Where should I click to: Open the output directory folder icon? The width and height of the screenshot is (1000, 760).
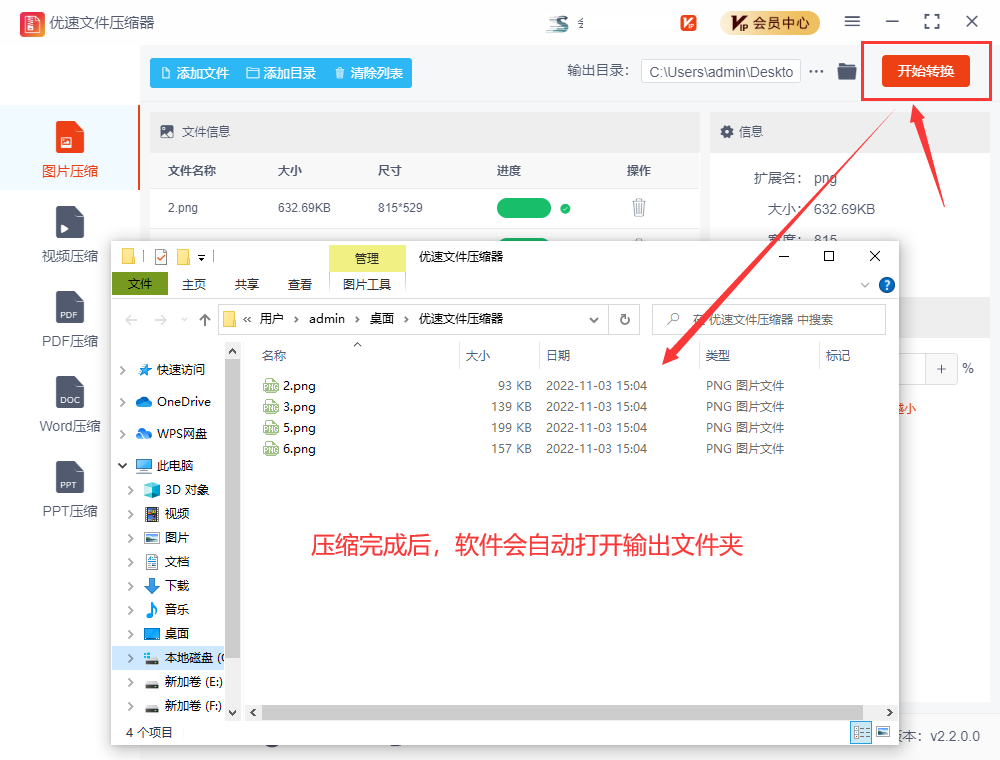(x=847, y=71)
